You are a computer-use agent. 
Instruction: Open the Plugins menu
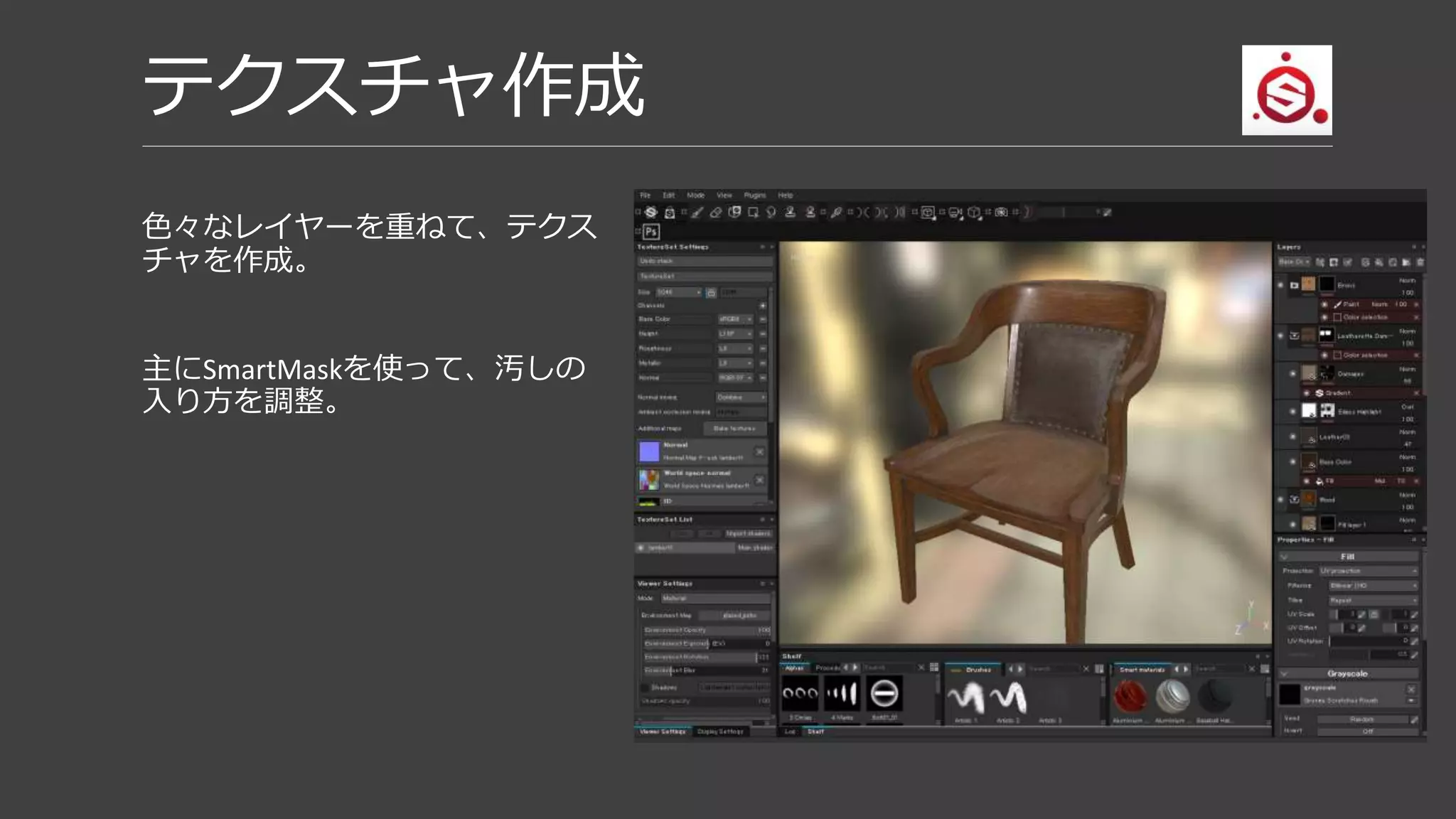[x=755, y=195]
